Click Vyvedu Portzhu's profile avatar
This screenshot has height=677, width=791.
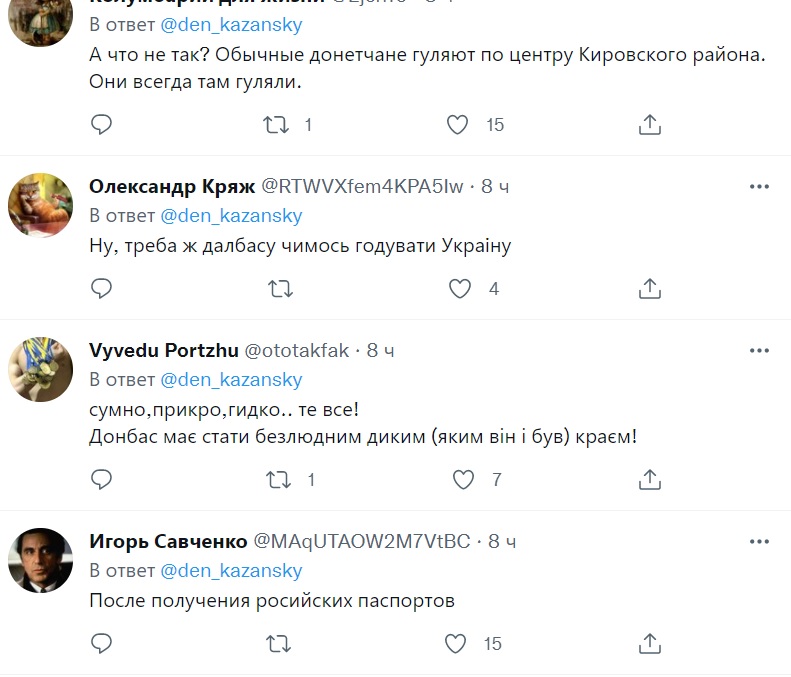coord(40,369)
